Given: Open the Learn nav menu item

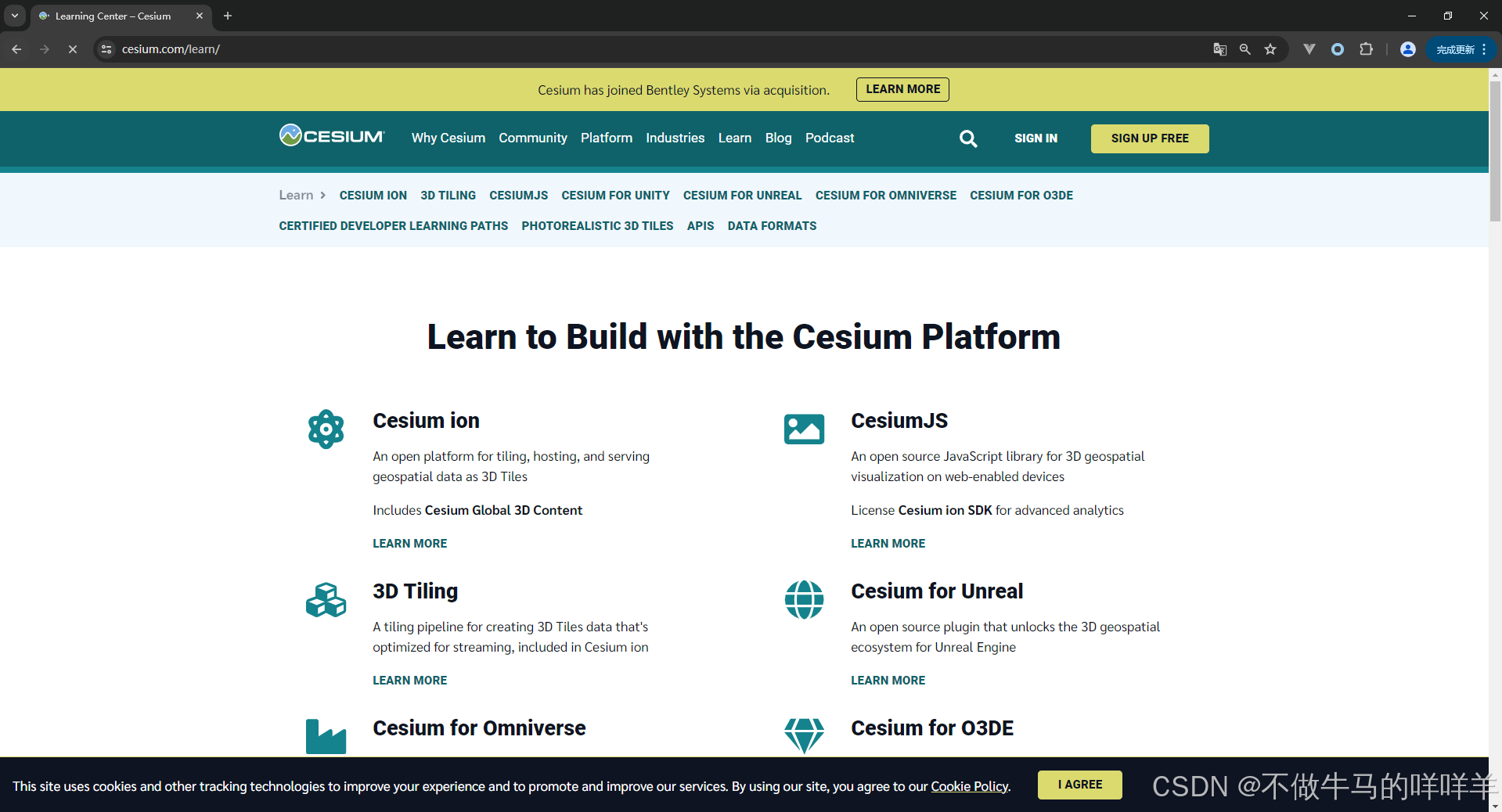Looking at the screenshot, I should click(735, 138).
